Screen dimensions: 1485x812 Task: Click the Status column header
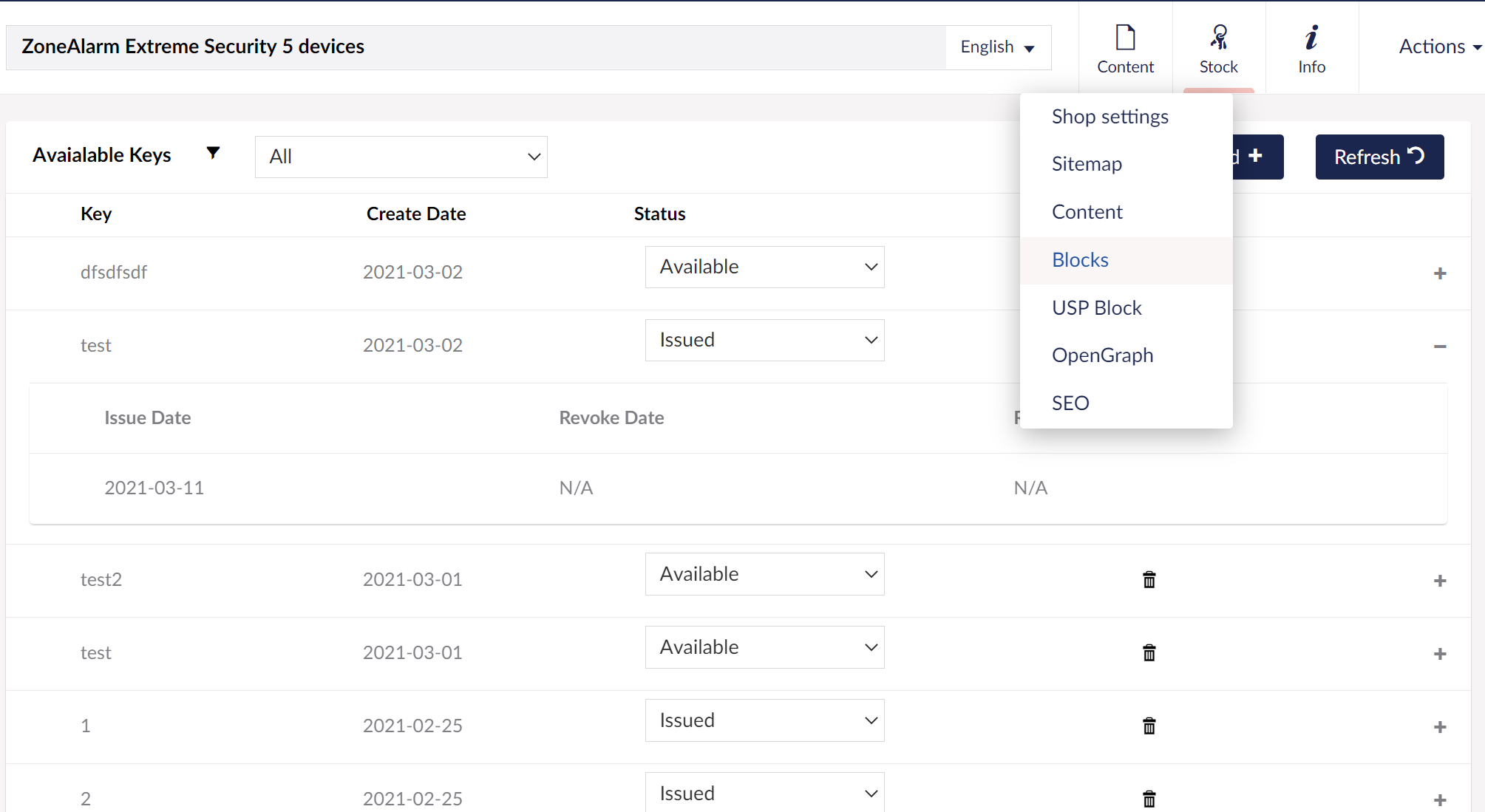click(x=659, y=214)
